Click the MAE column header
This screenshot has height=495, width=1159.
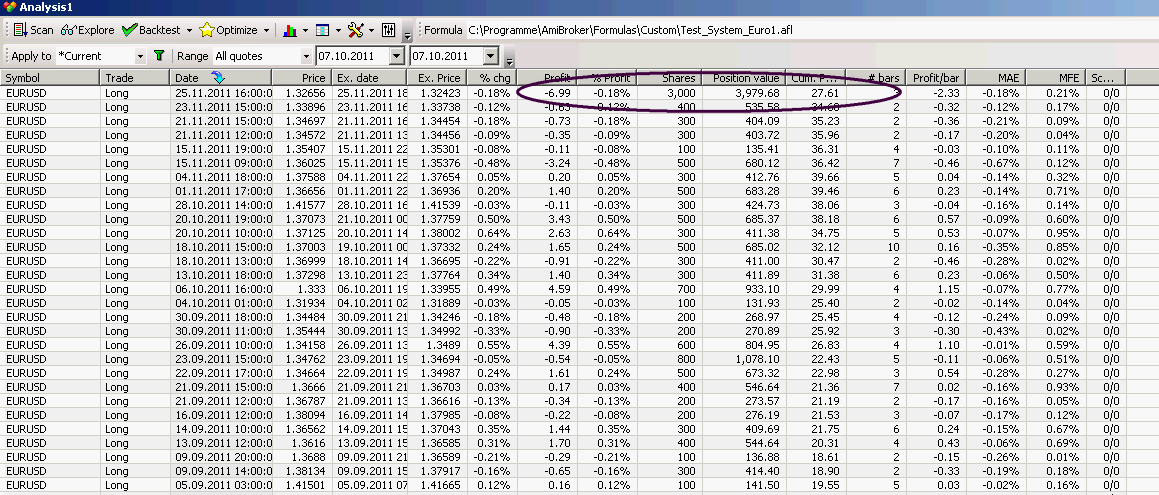pos(1007,77)
